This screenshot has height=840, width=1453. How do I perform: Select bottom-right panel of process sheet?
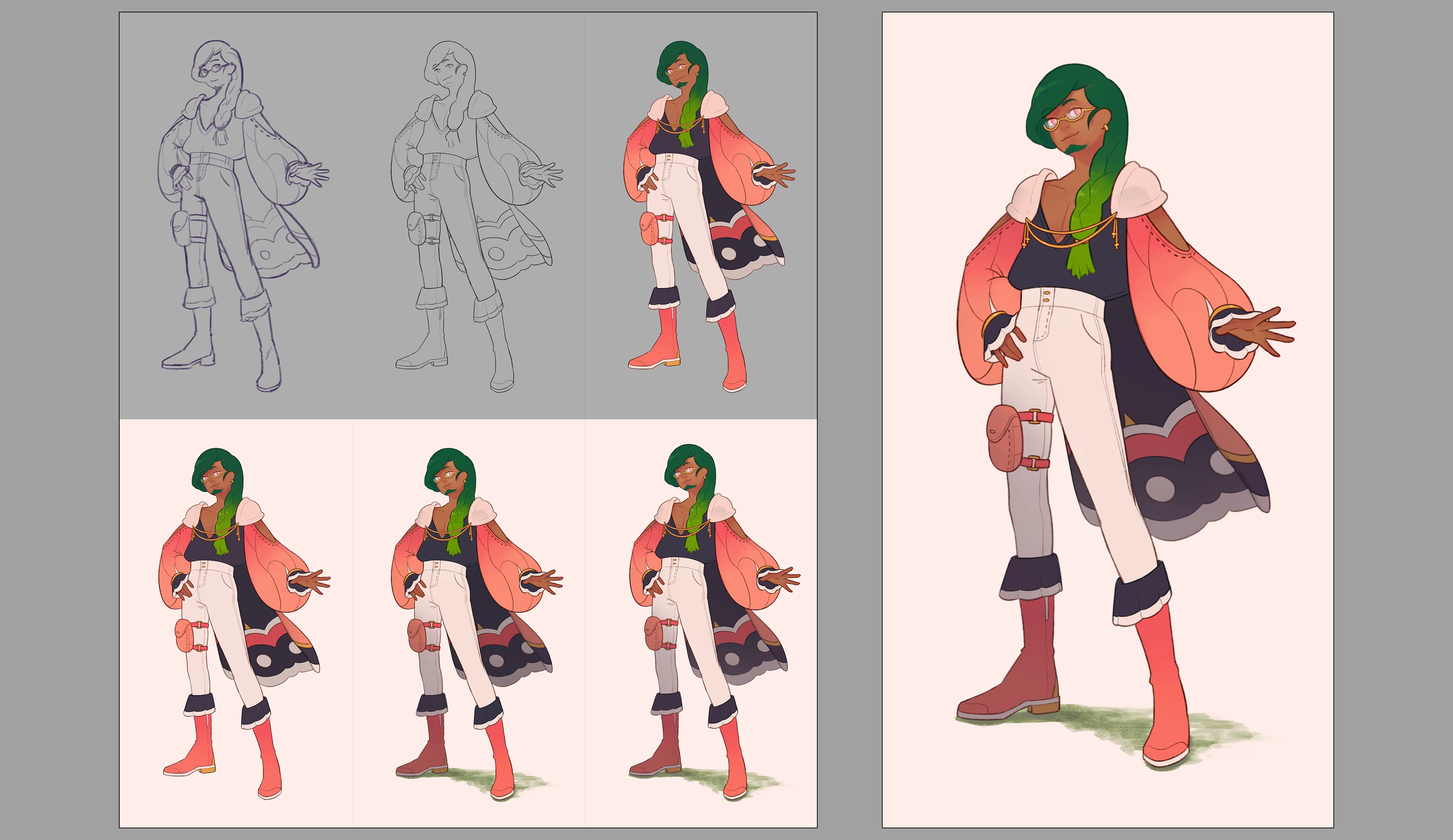(701, 623)
